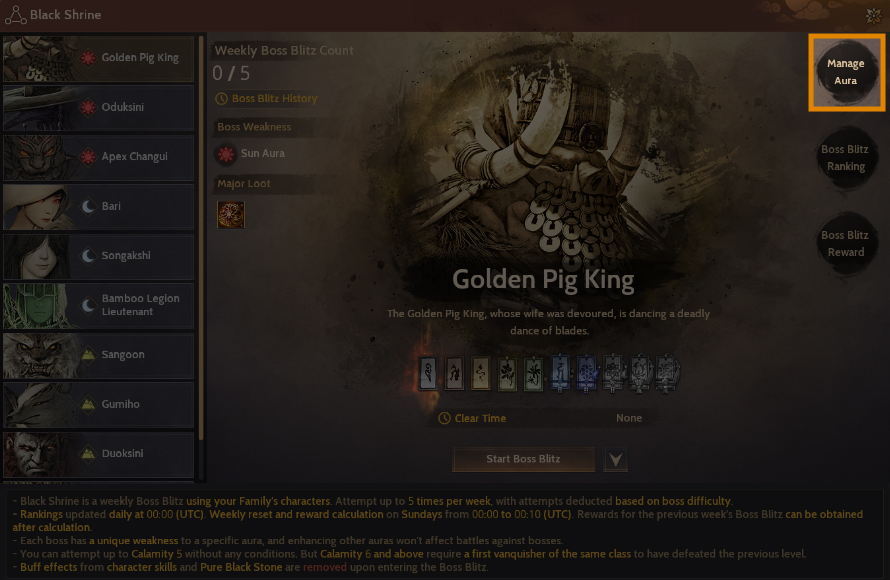The image size is (890, 580).
Task: Select Bari from the boss list
Action: click(99, 207)
